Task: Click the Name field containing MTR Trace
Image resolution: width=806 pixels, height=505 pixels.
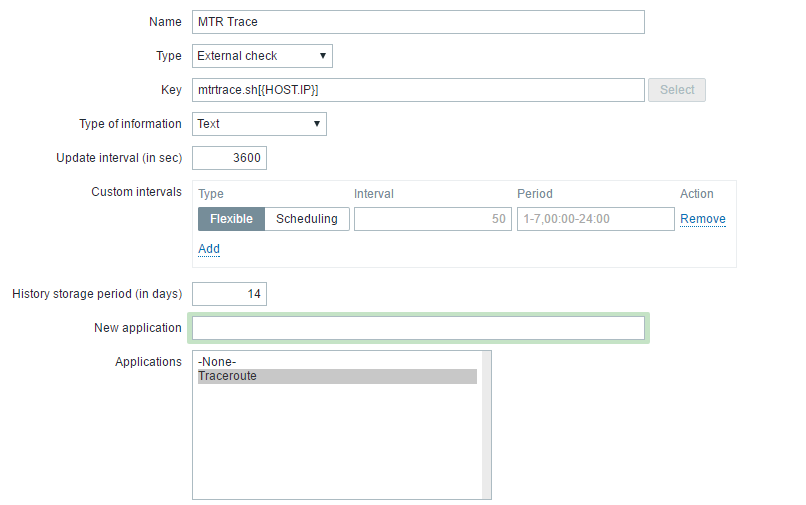Action: 417,22
